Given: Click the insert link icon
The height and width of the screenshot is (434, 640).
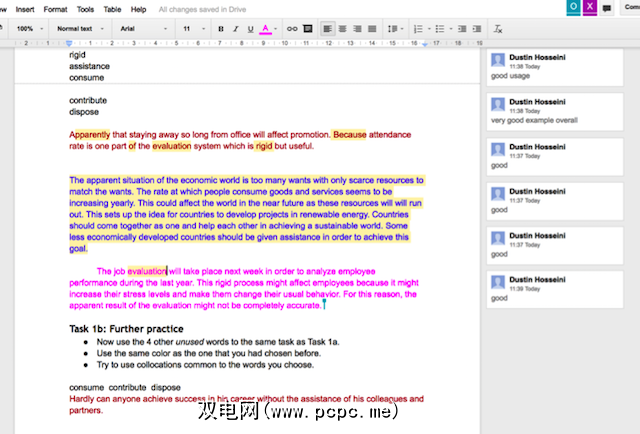Looking at the screenshot, I should 293,29.
